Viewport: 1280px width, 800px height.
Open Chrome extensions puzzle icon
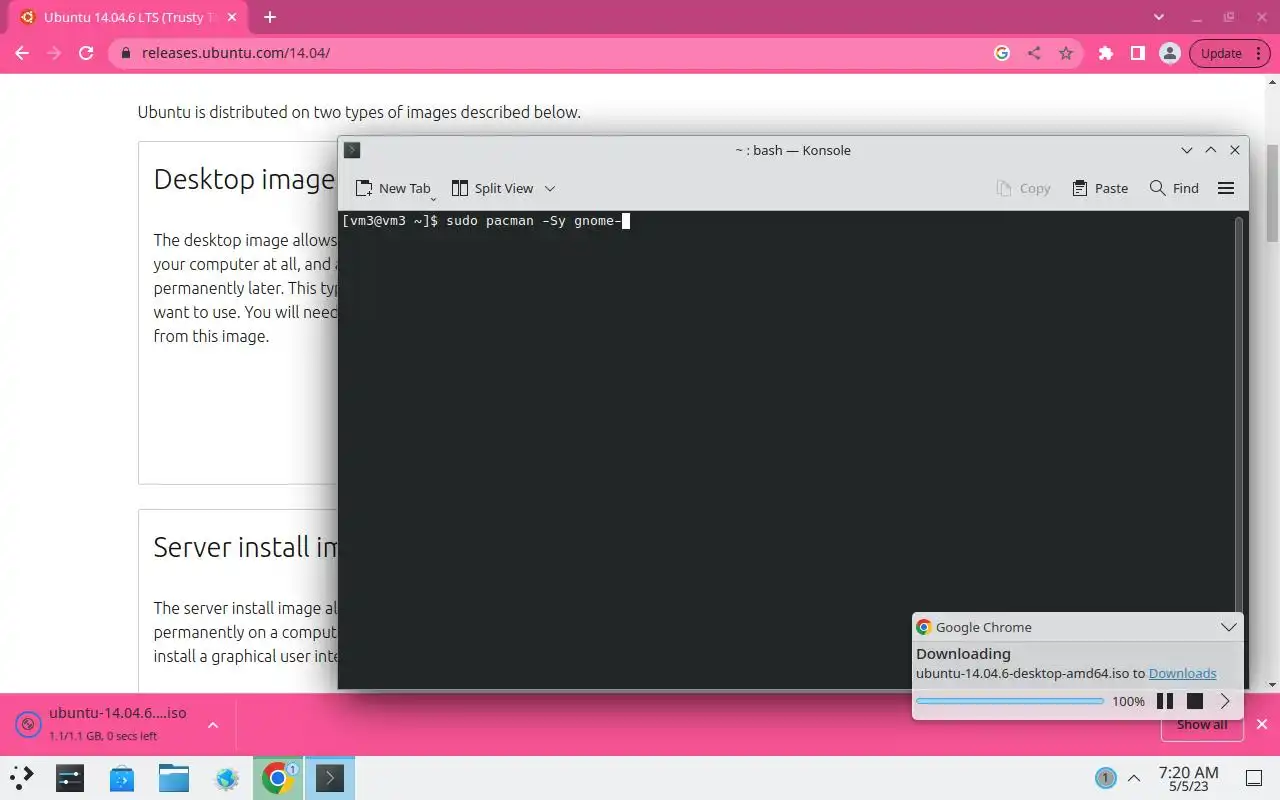[x=1105, y=53]
